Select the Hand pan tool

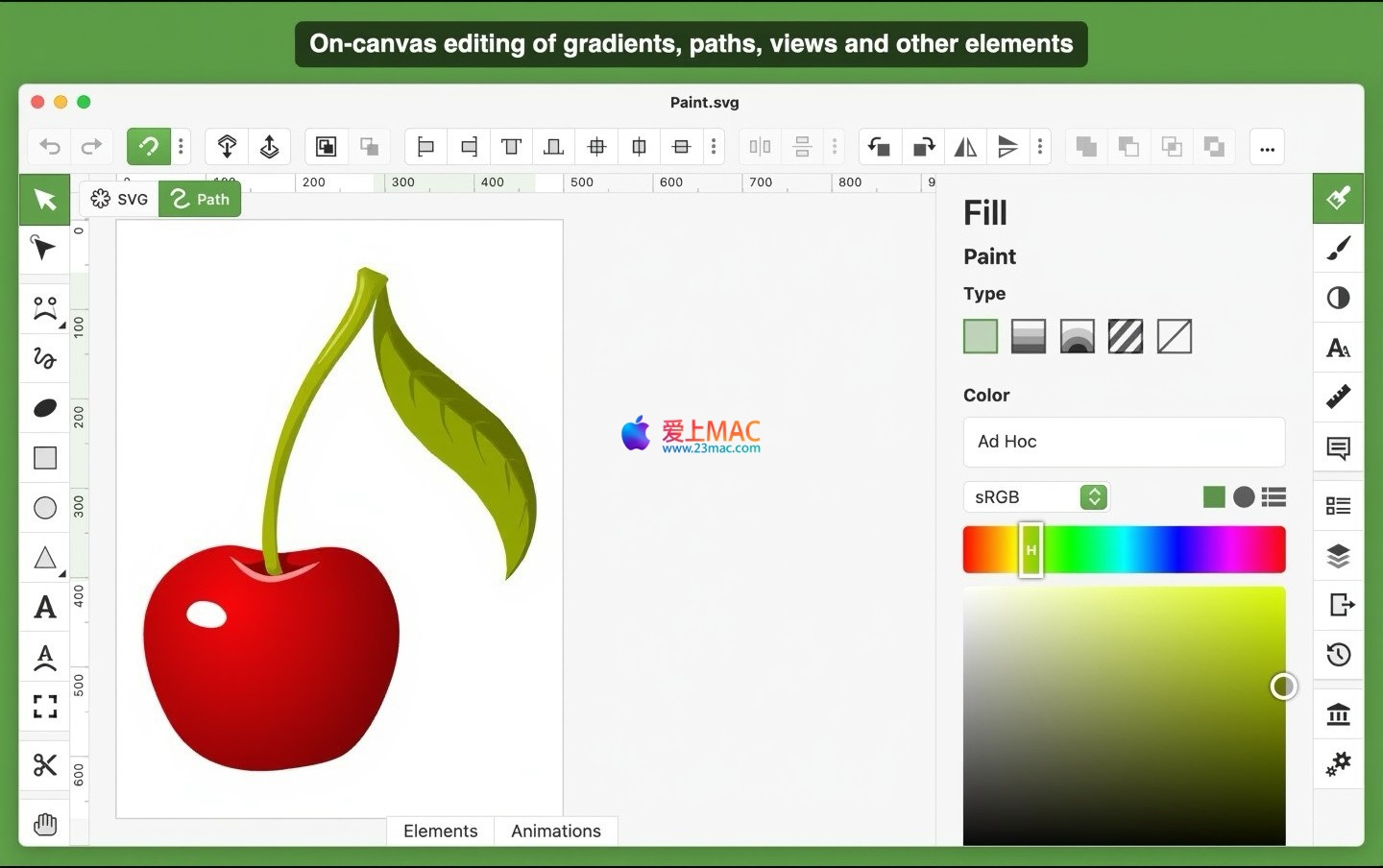[x=44, y=824]
